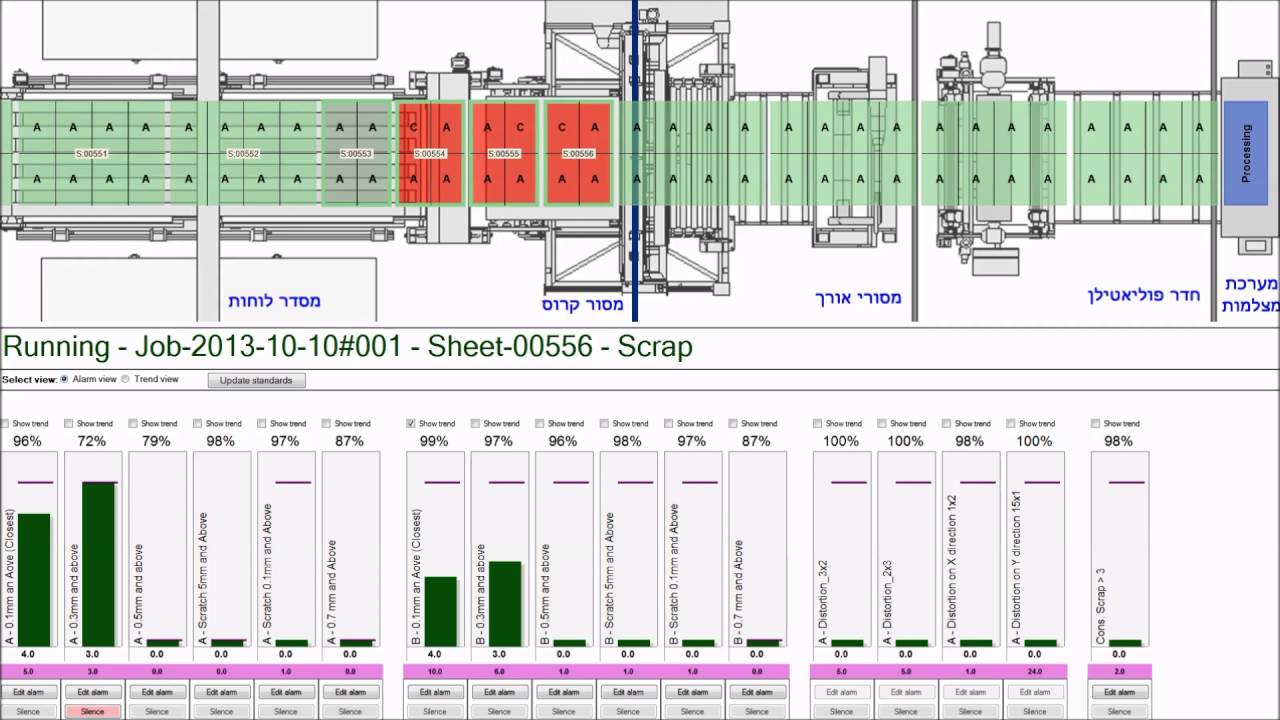Edit alarm for B - Scratch 5mm and Above

[x=627, y=692]
